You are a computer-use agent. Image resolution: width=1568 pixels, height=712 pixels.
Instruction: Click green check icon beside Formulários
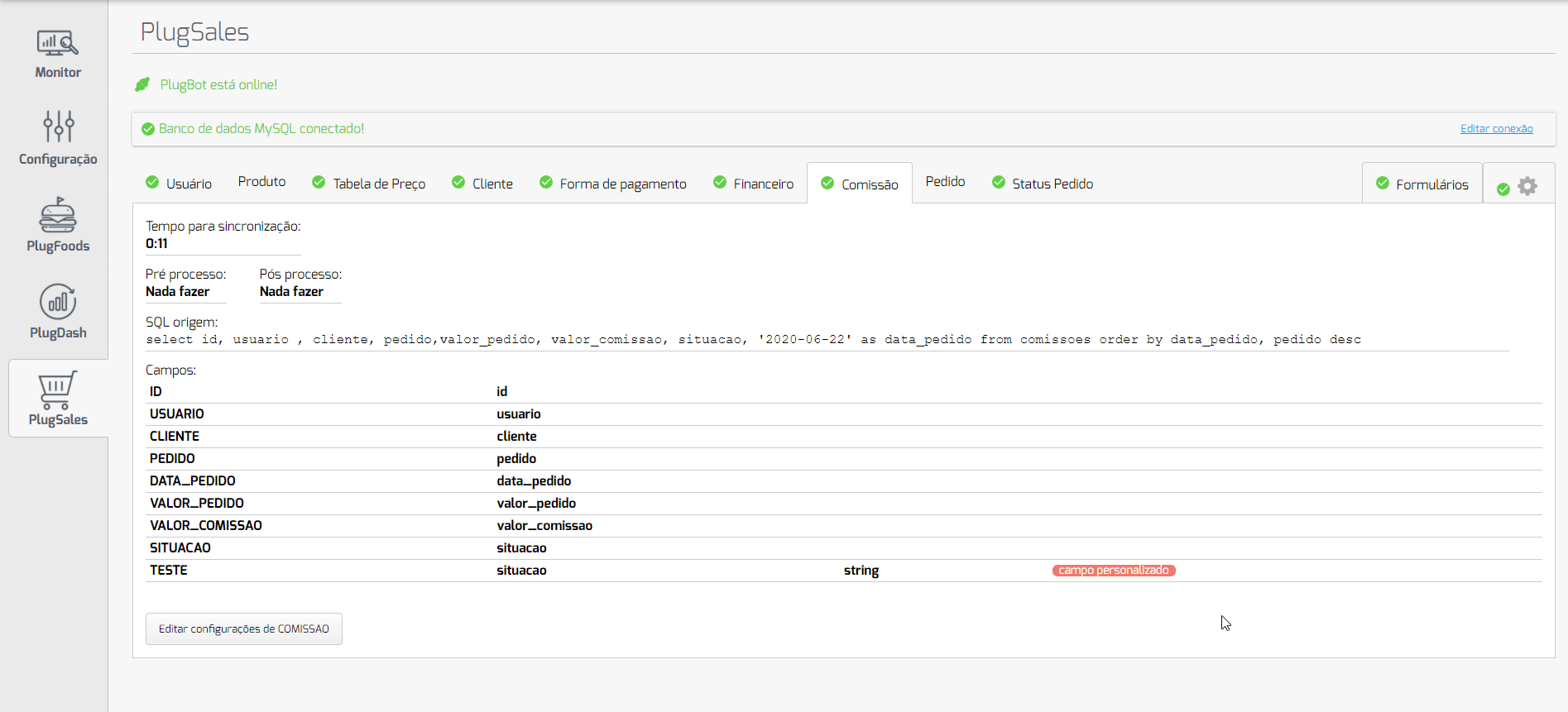(1383, 183)
